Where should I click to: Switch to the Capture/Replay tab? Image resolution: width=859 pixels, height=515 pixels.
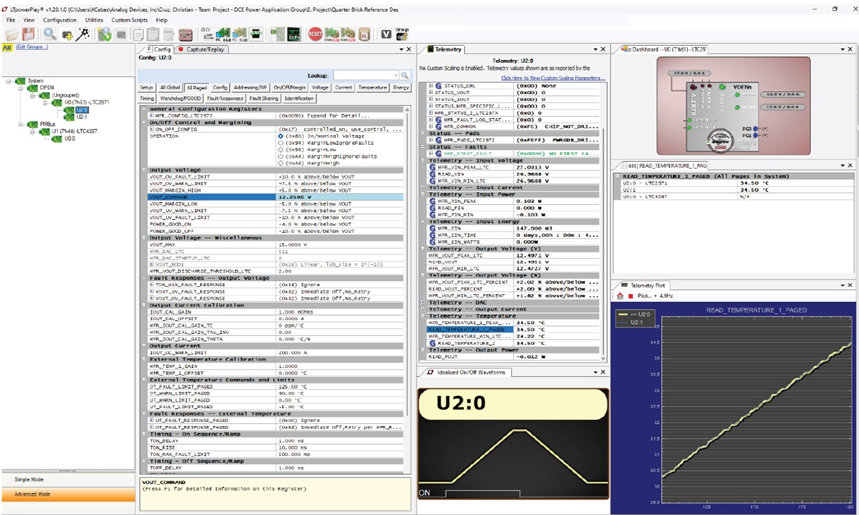pos(205,48)
